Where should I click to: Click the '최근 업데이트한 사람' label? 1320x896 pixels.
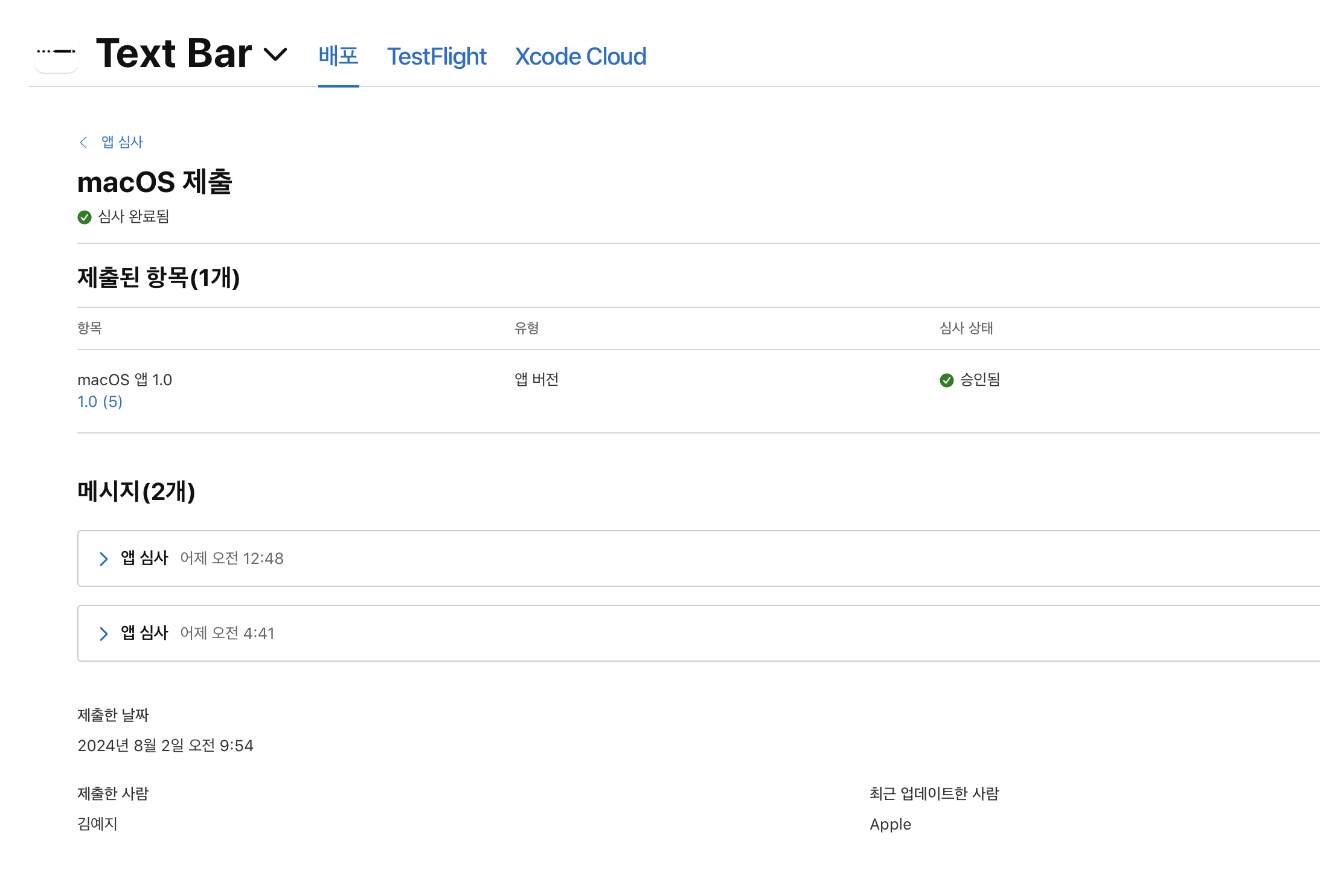(934, 793)
